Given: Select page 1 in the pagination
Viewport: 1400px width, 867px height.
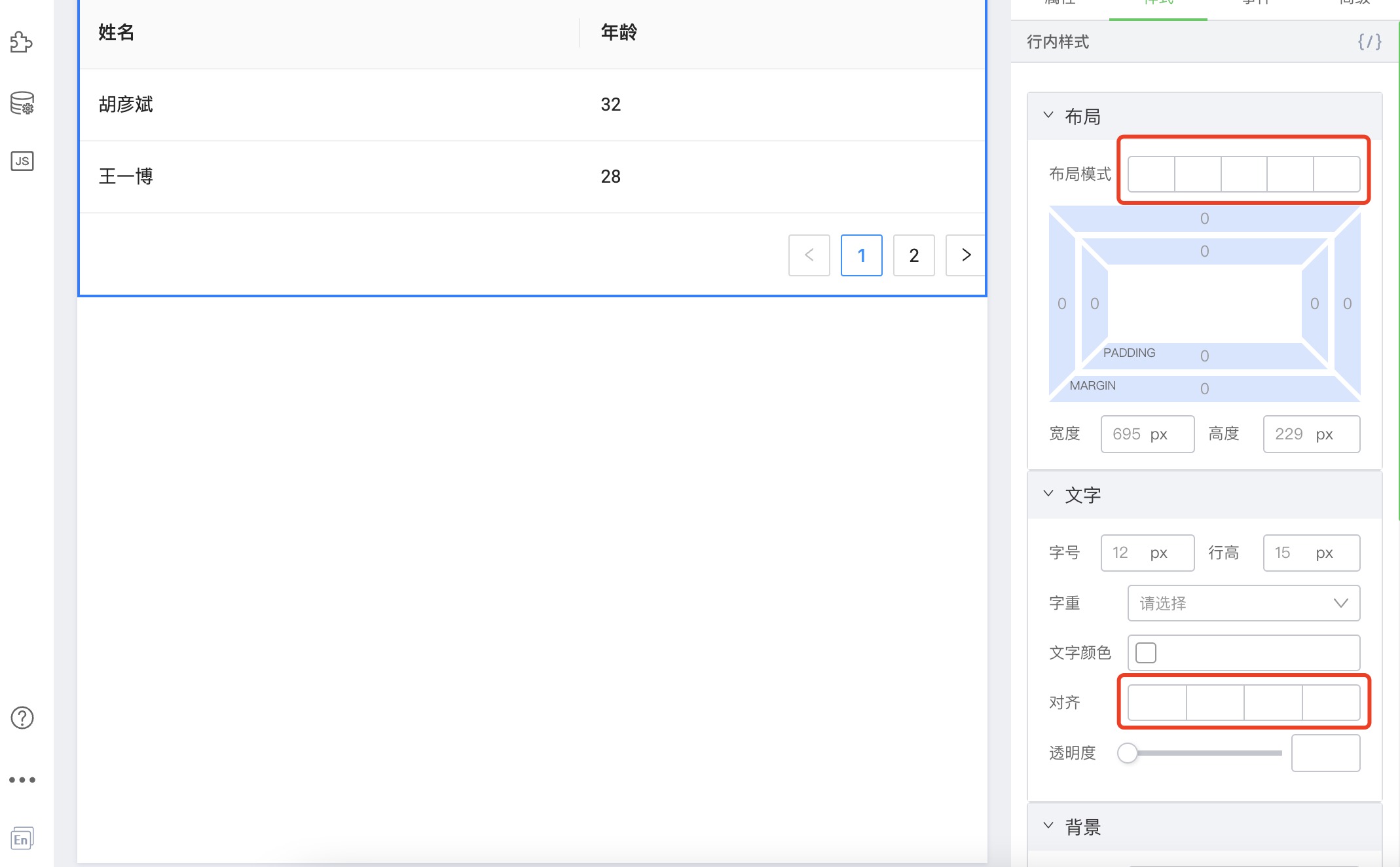Looking at the screenshot, I should 862,255.
